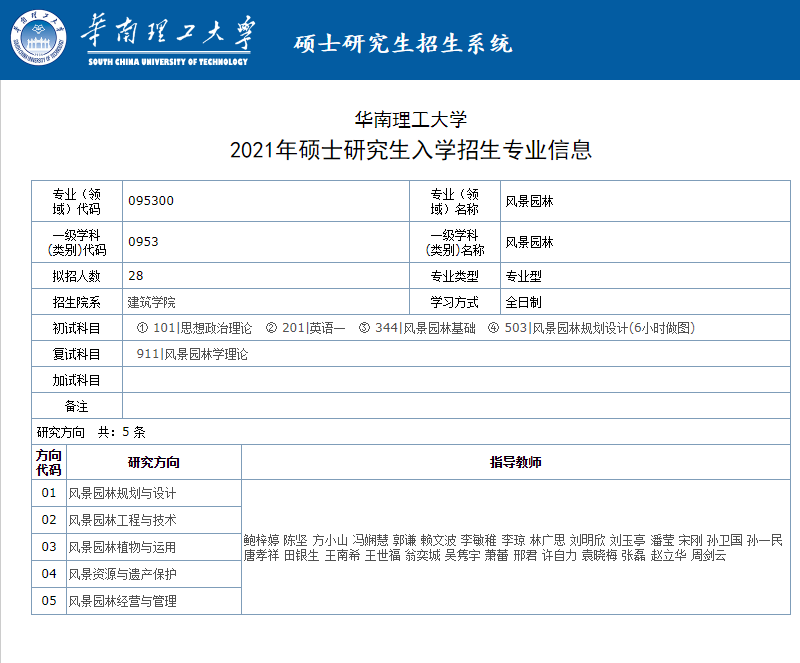This screenshot has height=663, width=800.
Task: Select direction 03 风景园林植物与运用
Action: [x=122, y=547]
